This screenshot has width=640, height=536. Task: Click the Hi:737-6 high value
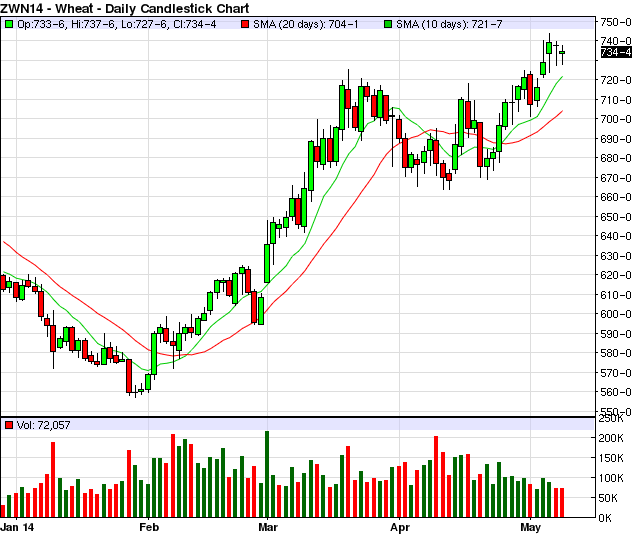(93, 24)
